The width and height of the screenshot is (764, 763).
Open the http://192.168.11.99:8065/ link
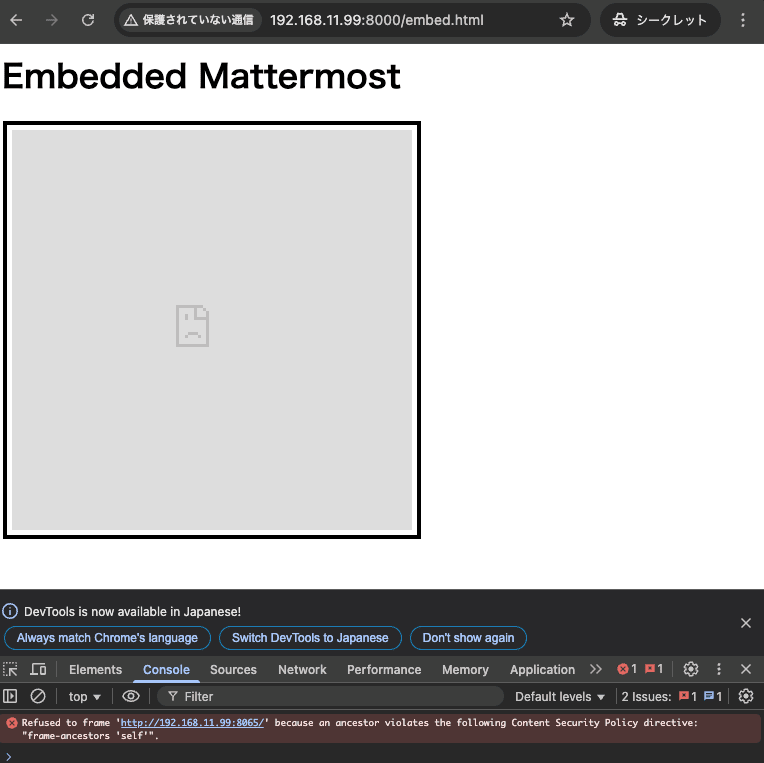[x=192, y=723]
